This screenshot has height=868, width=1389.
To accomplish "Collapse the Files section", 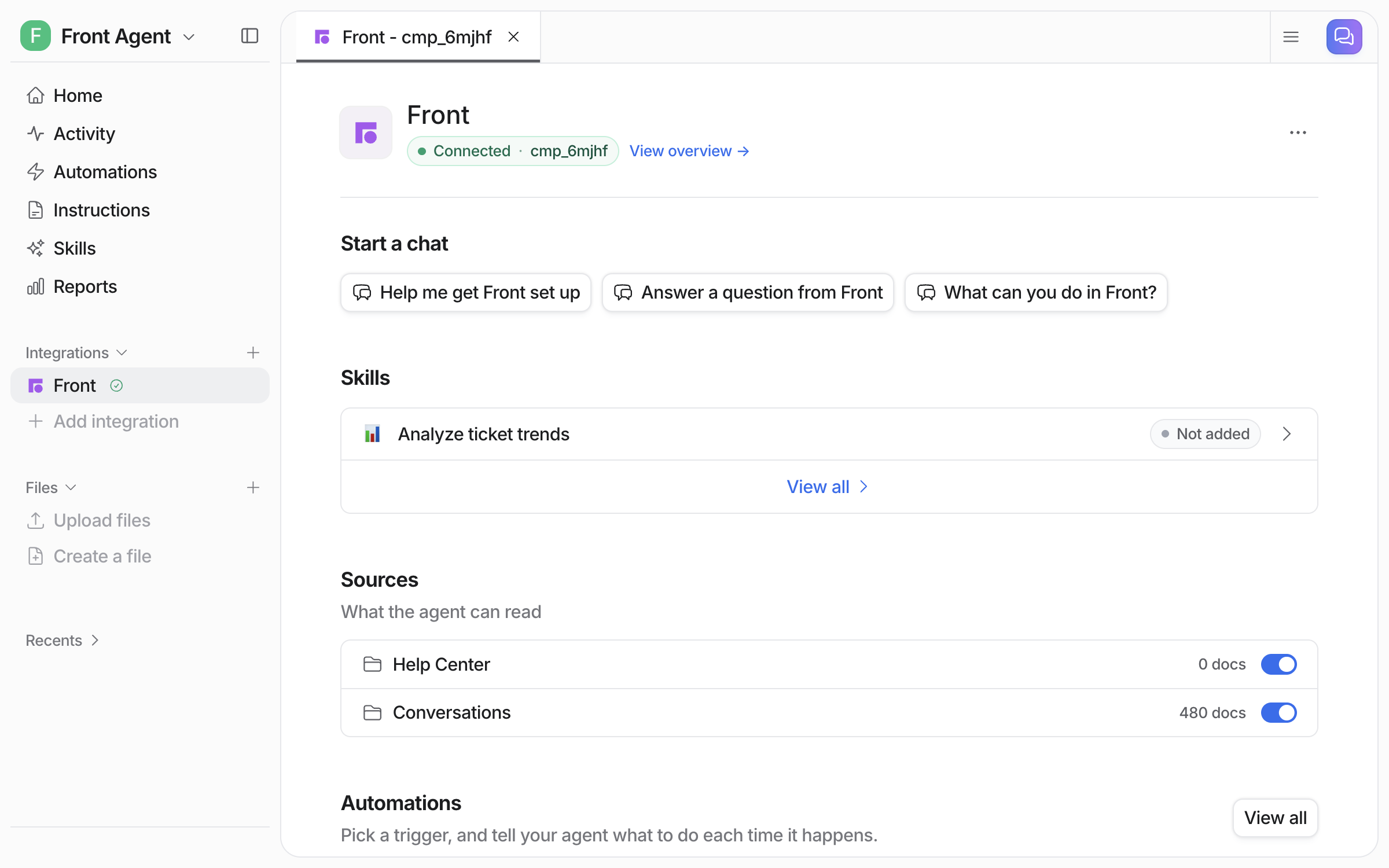I will (x=51, y=487).
